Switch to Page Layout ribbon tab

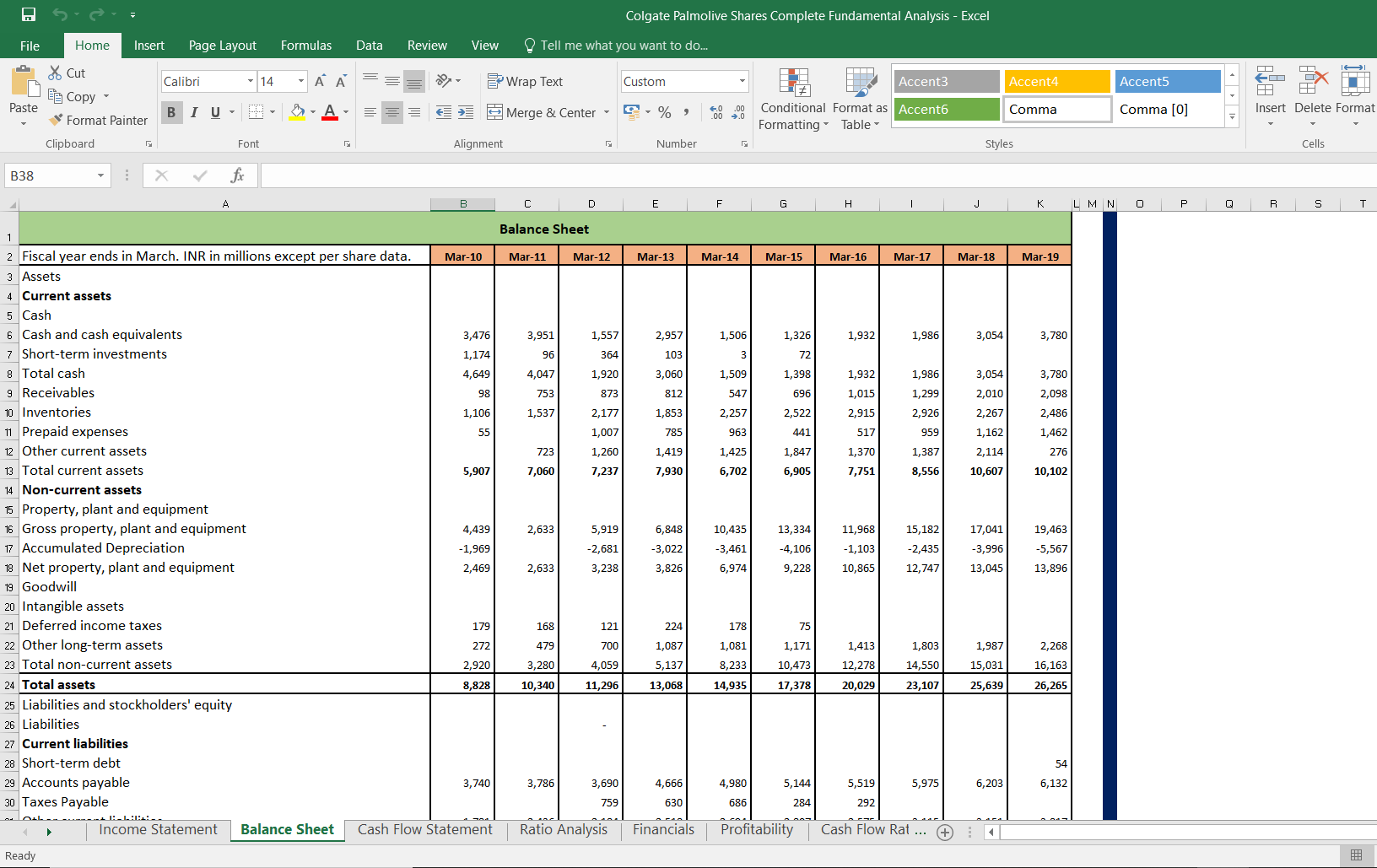pos(223,46)
